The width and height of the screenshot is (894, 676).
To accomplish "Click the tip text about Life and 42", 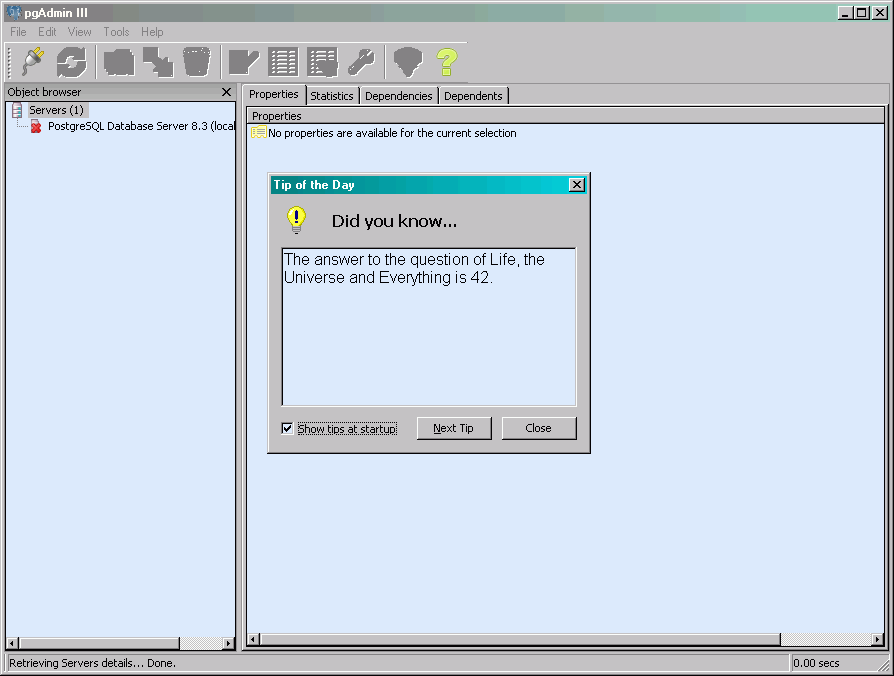I will 415,268.
